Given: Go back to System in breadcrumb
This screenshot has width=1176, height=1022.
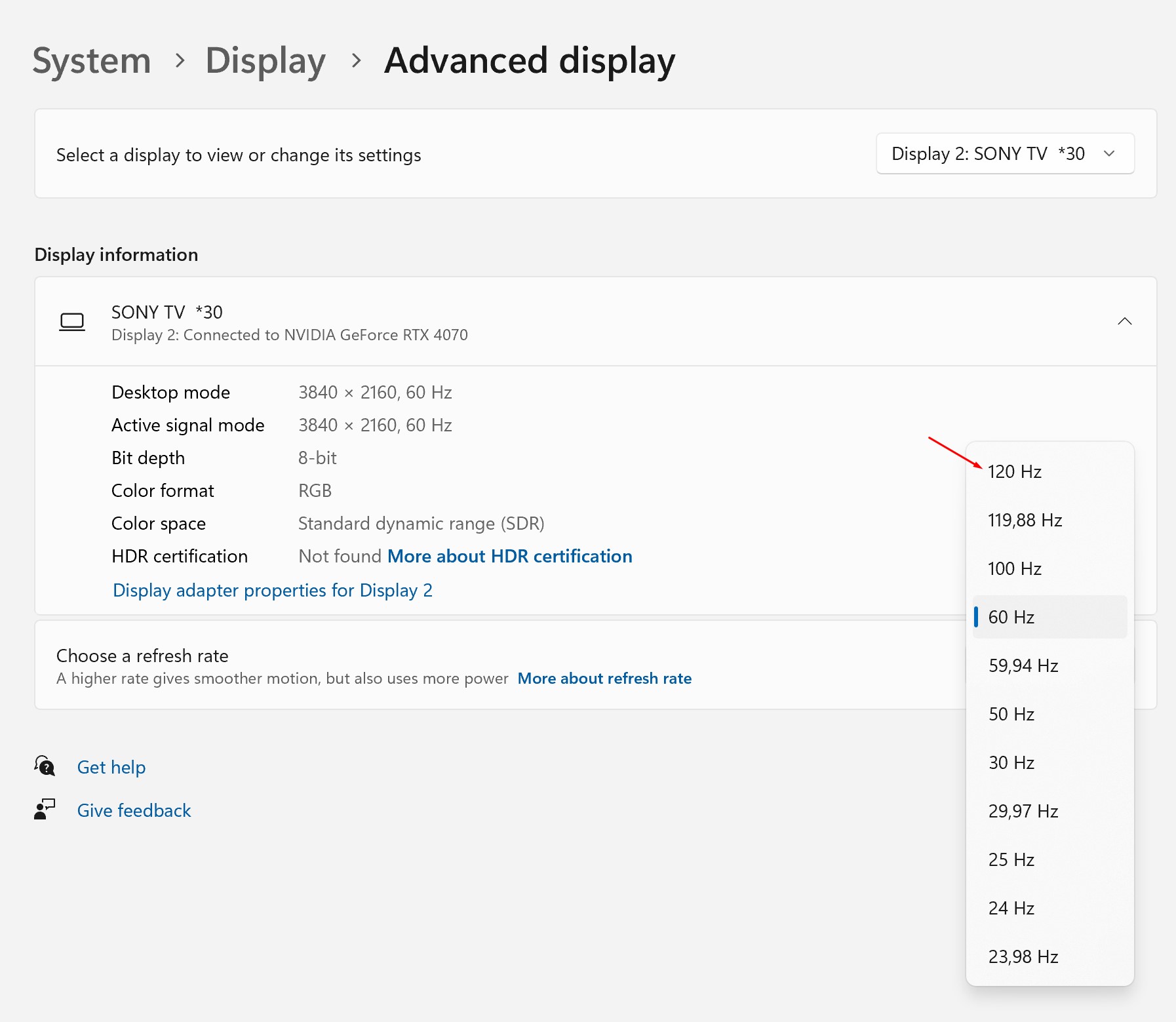Looking at the screenshot, I should [x=92, y=60].
